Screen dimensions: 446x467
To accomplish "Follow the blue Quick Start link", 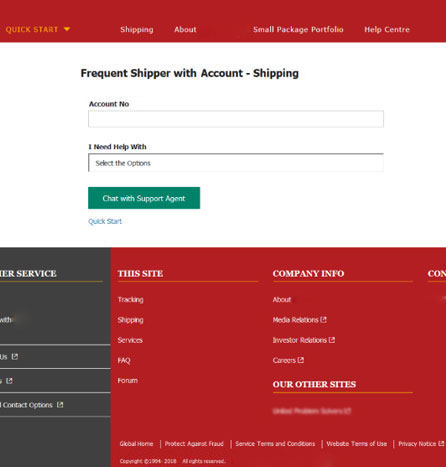I will click(x=105, y=221).
